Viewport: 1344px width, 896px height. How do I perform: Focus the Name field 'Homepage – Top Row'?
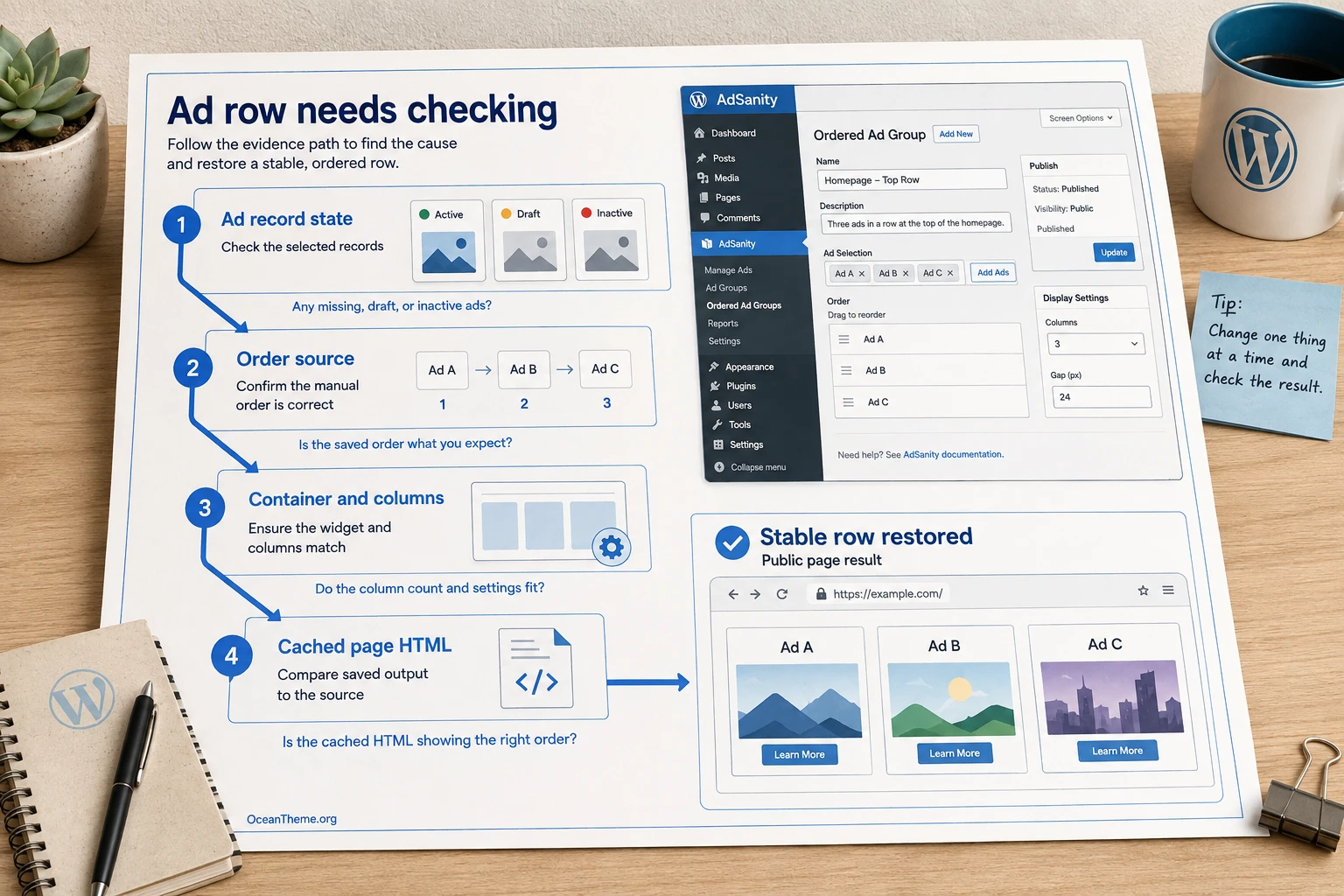(912, 179)
